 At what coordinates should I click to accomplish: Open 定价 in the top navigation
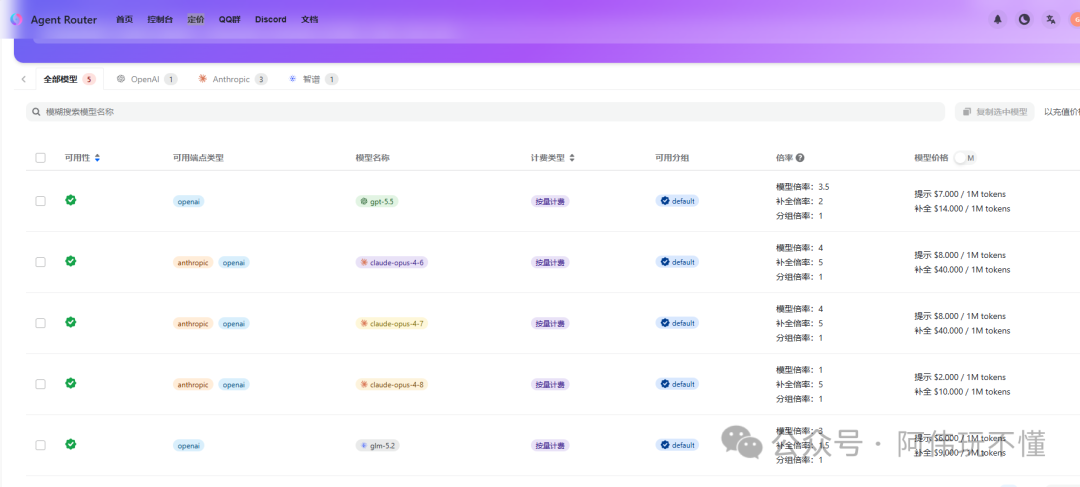tap(196, 19)
